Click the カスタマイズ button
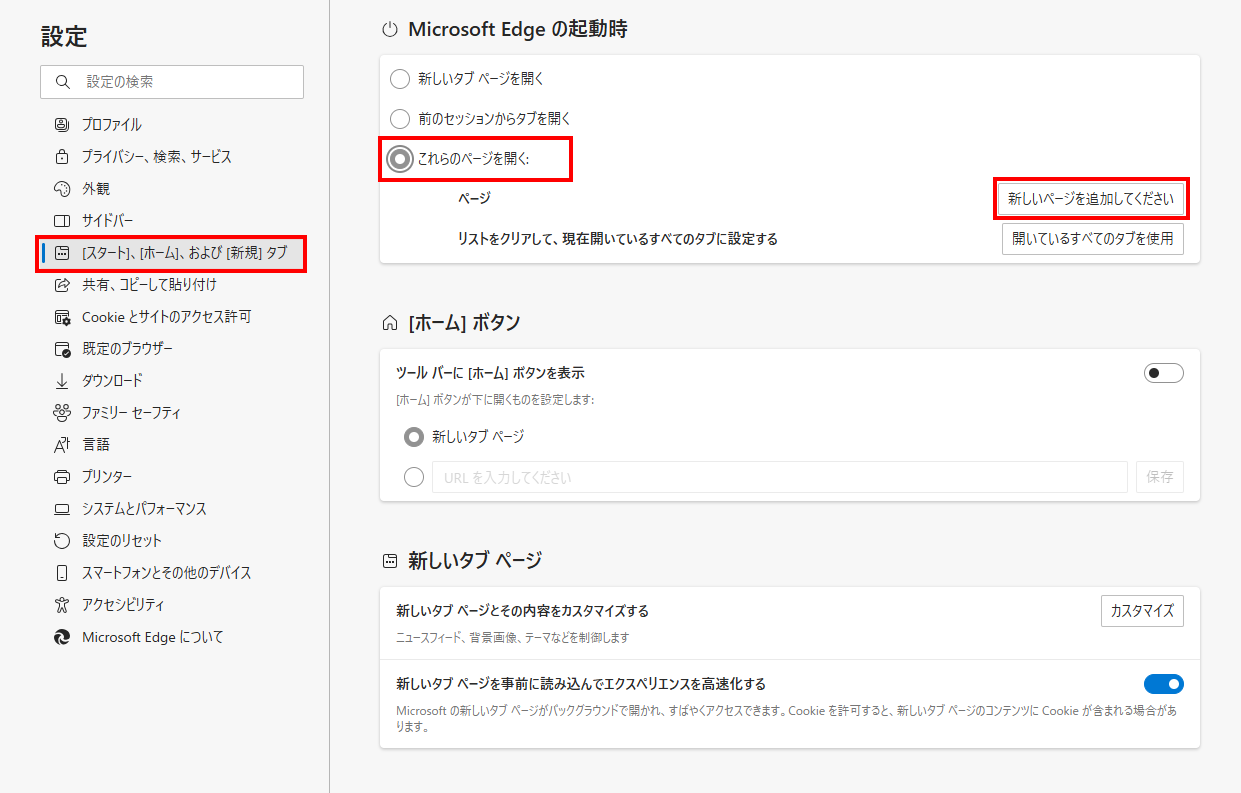Viewport: 1241px width, 793px height. point(1142,611)
